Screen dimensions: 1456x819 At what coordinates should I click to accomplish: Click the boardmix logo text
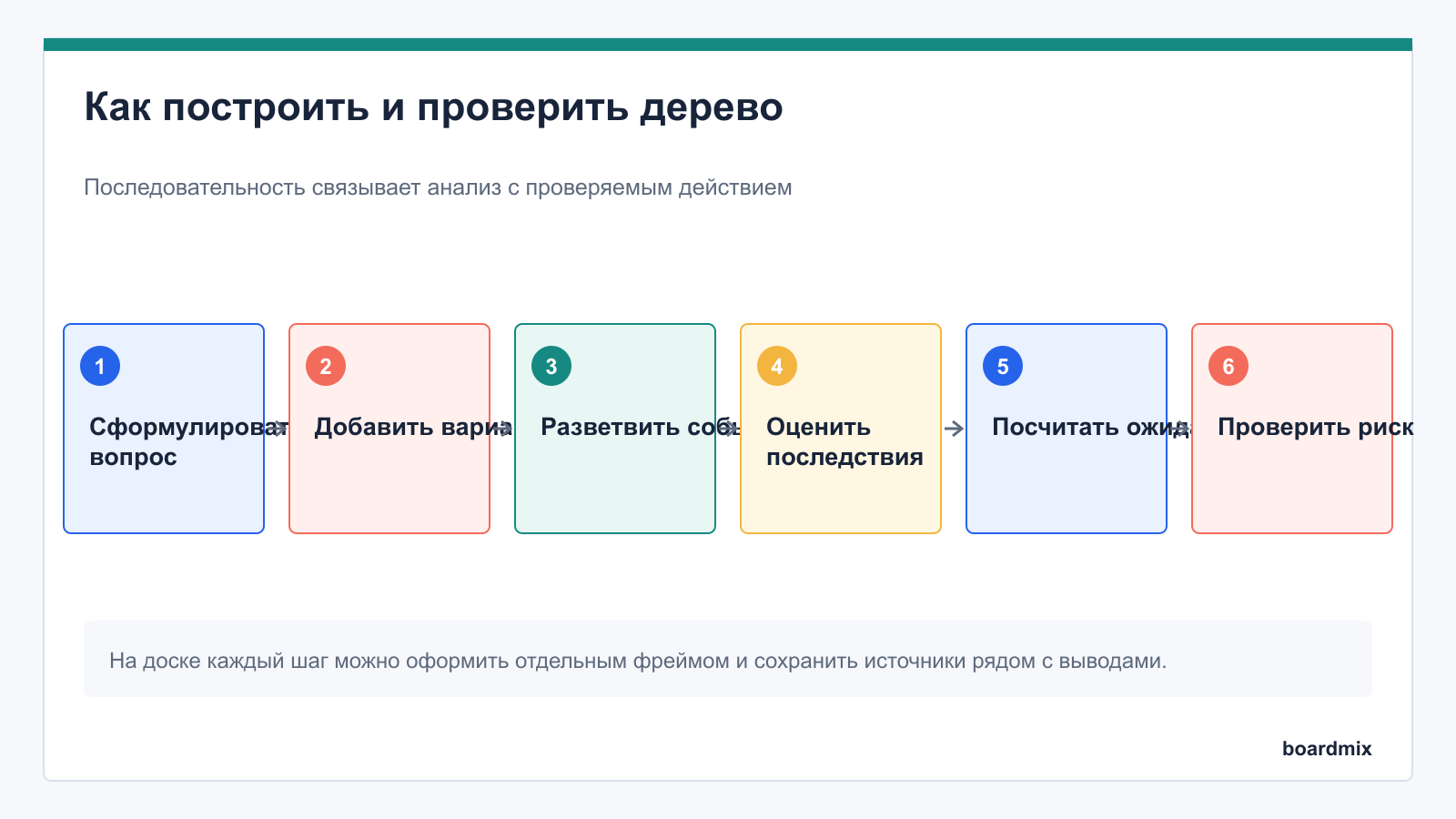[x=1327, y=748]
